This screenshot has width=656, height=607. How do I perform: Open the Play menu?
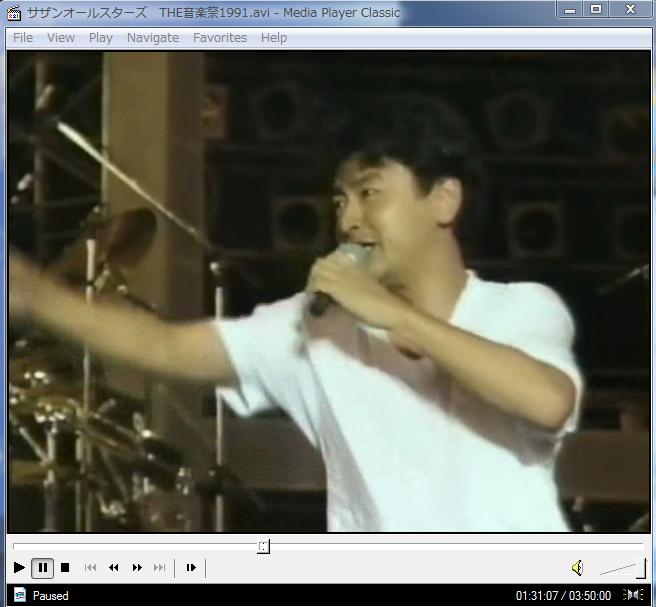coord(100,38)
